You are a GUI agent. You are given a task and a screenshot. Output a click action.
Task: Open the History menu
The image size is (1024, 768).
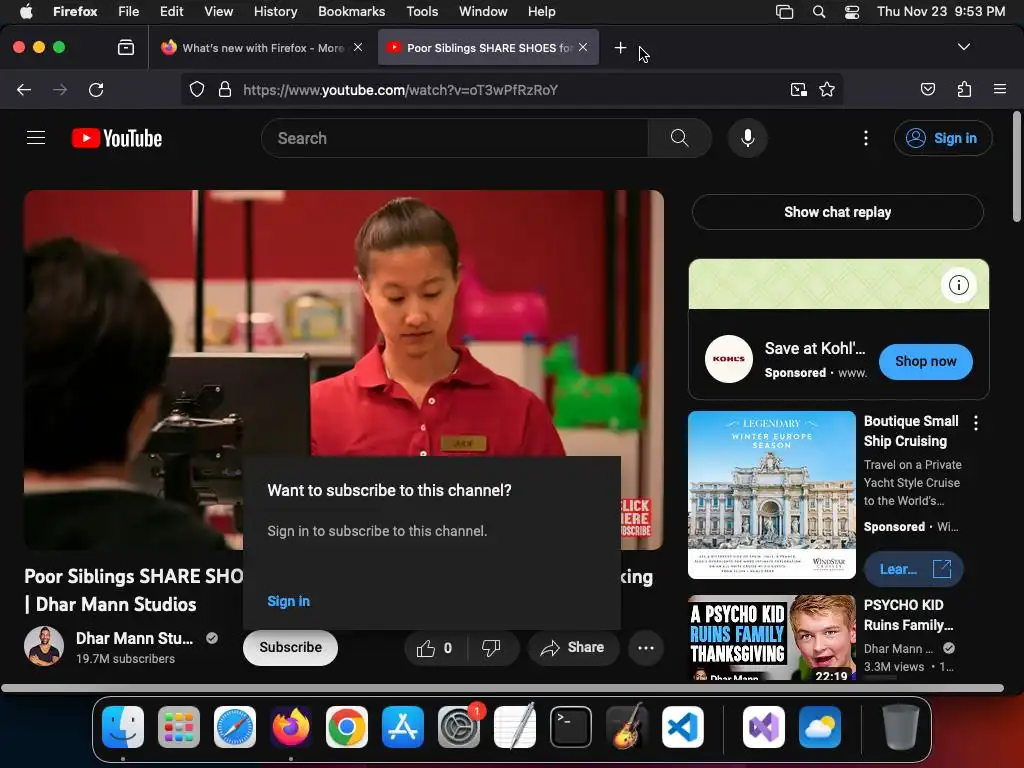[276, 12]
